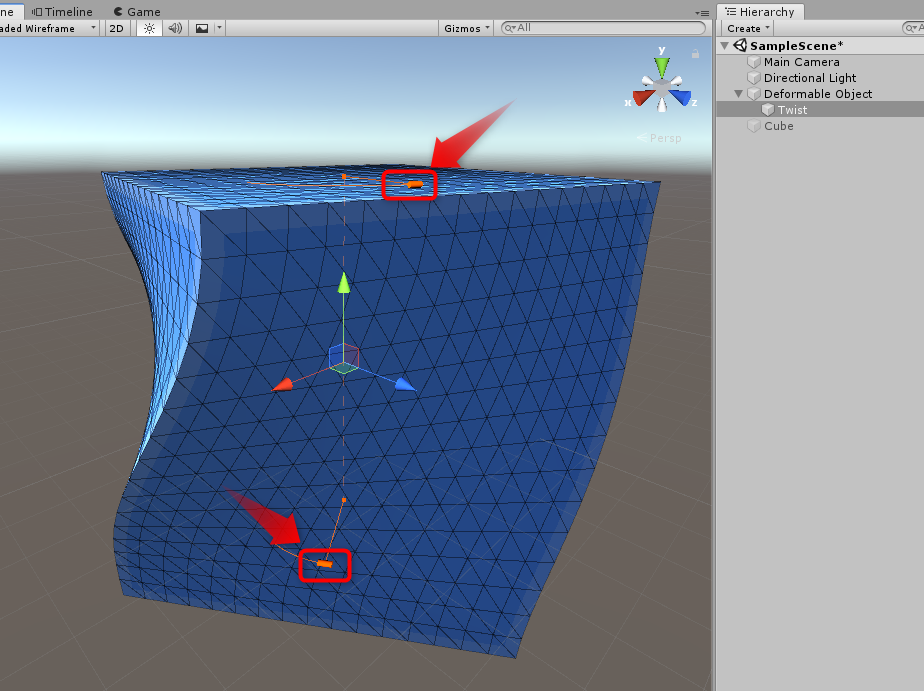The width and height of the screenshot is (924, 691).
Task: Click the blue Z axis cone on orientation gizmo
Action: 680,97
